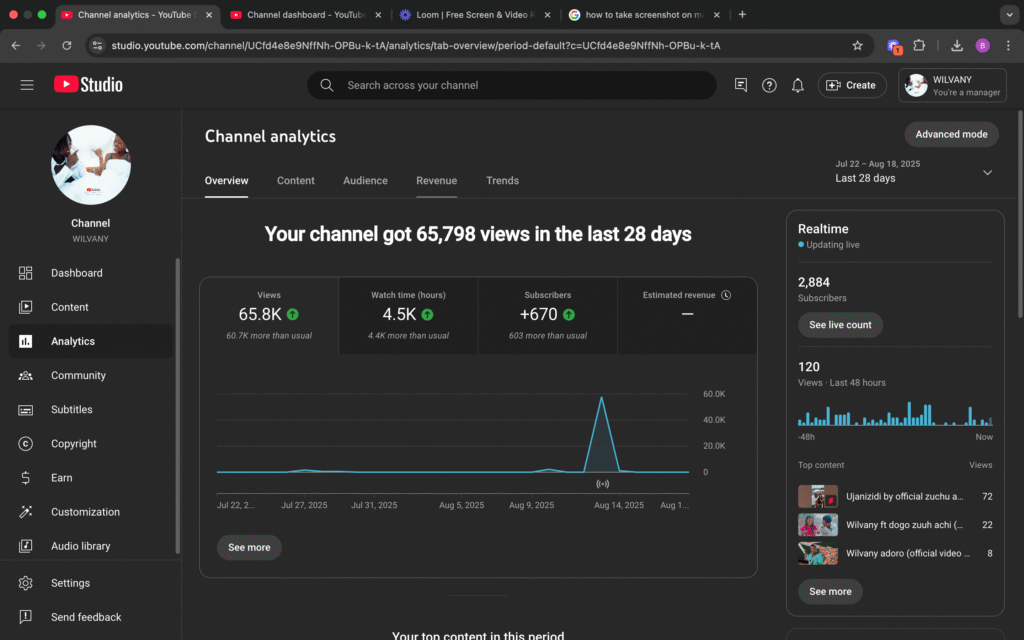Bookmark this page with star icon
The width and height of the screenshot is (1024, 640).
857,45
